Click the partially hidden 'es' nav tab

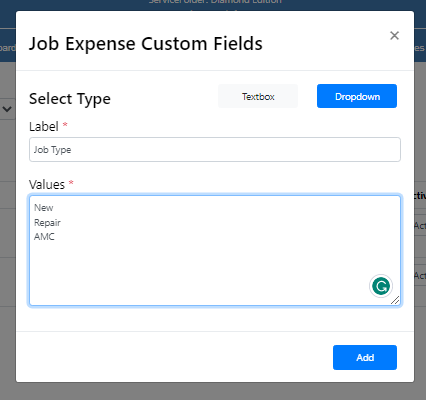[x=420, y=48]
